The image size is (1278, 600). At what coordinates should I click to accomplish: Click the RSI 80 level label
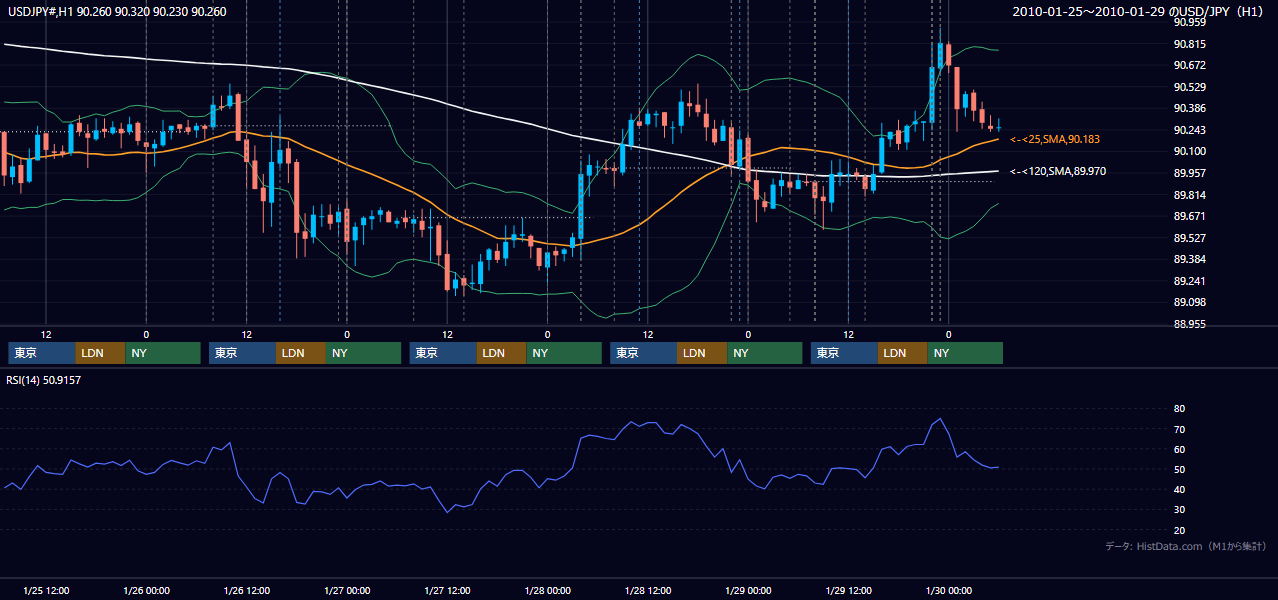1179,409
